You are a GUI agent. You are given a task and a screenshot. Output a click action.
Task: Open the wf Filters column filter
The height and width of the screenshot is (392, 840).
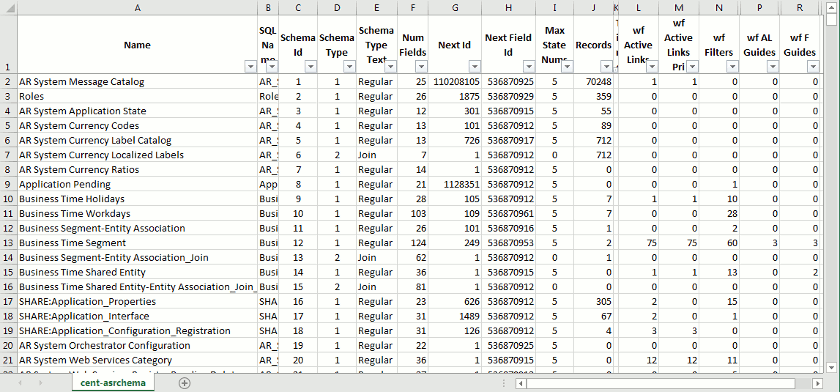pos(732,66)
